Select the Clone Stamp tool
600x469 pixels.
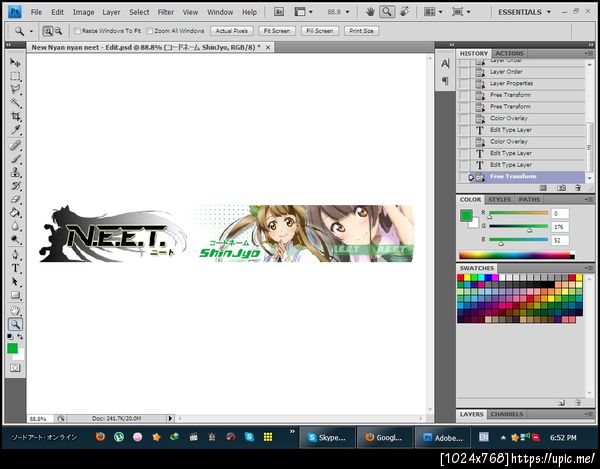coord(15,172)
